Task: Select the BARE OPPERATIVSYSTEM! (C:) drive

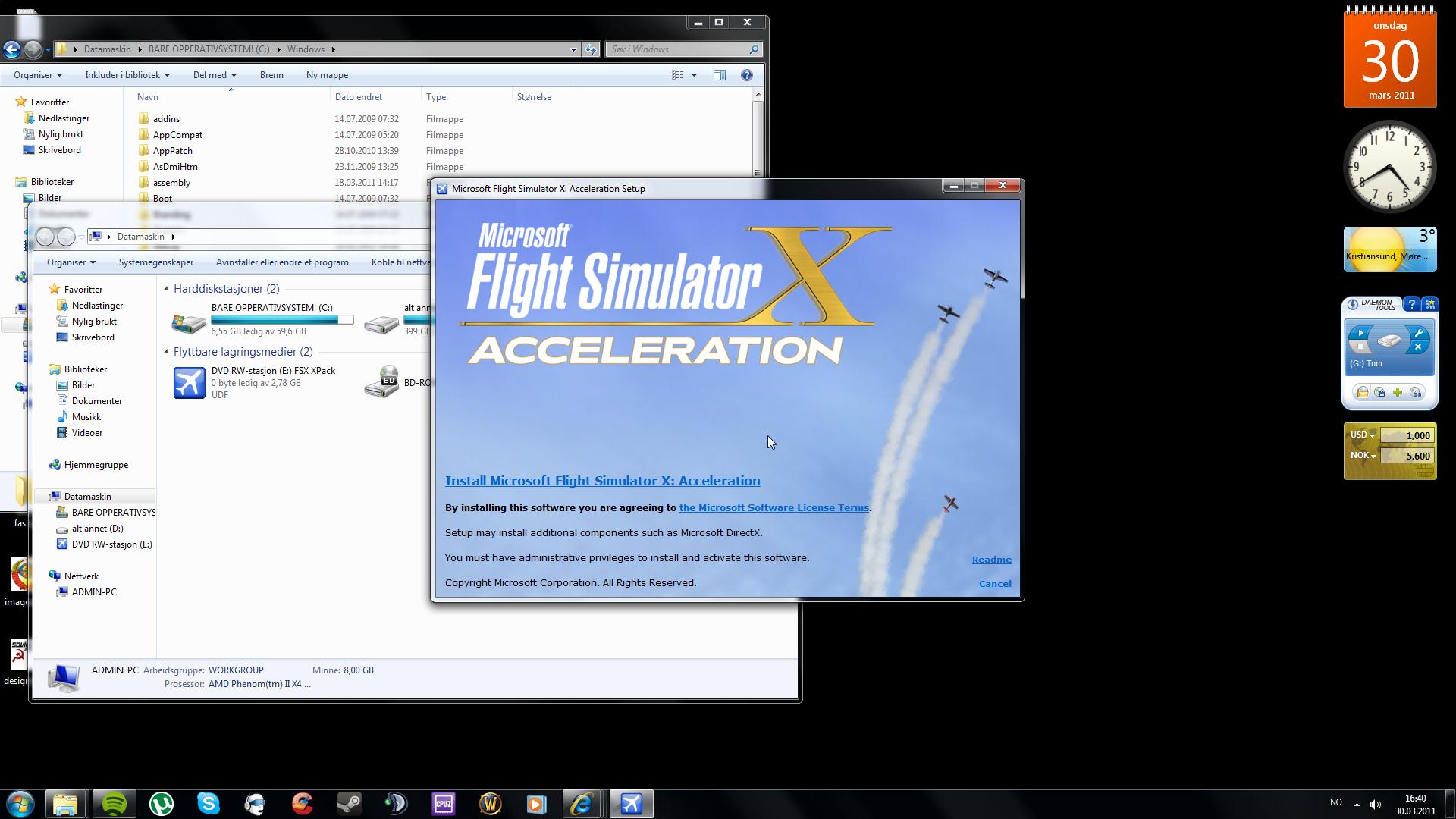Action: tap(262, 318)
